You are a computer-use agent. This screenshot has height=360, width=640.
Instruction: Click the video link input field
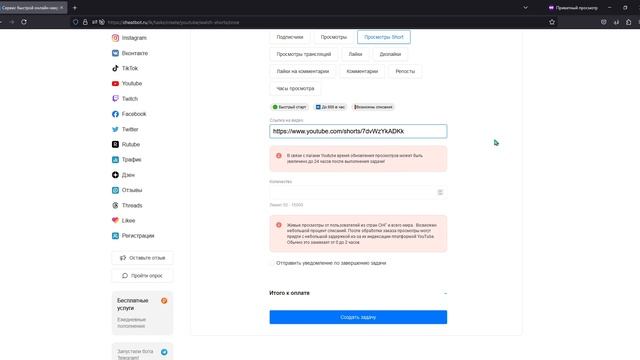(x=358, y=131)
